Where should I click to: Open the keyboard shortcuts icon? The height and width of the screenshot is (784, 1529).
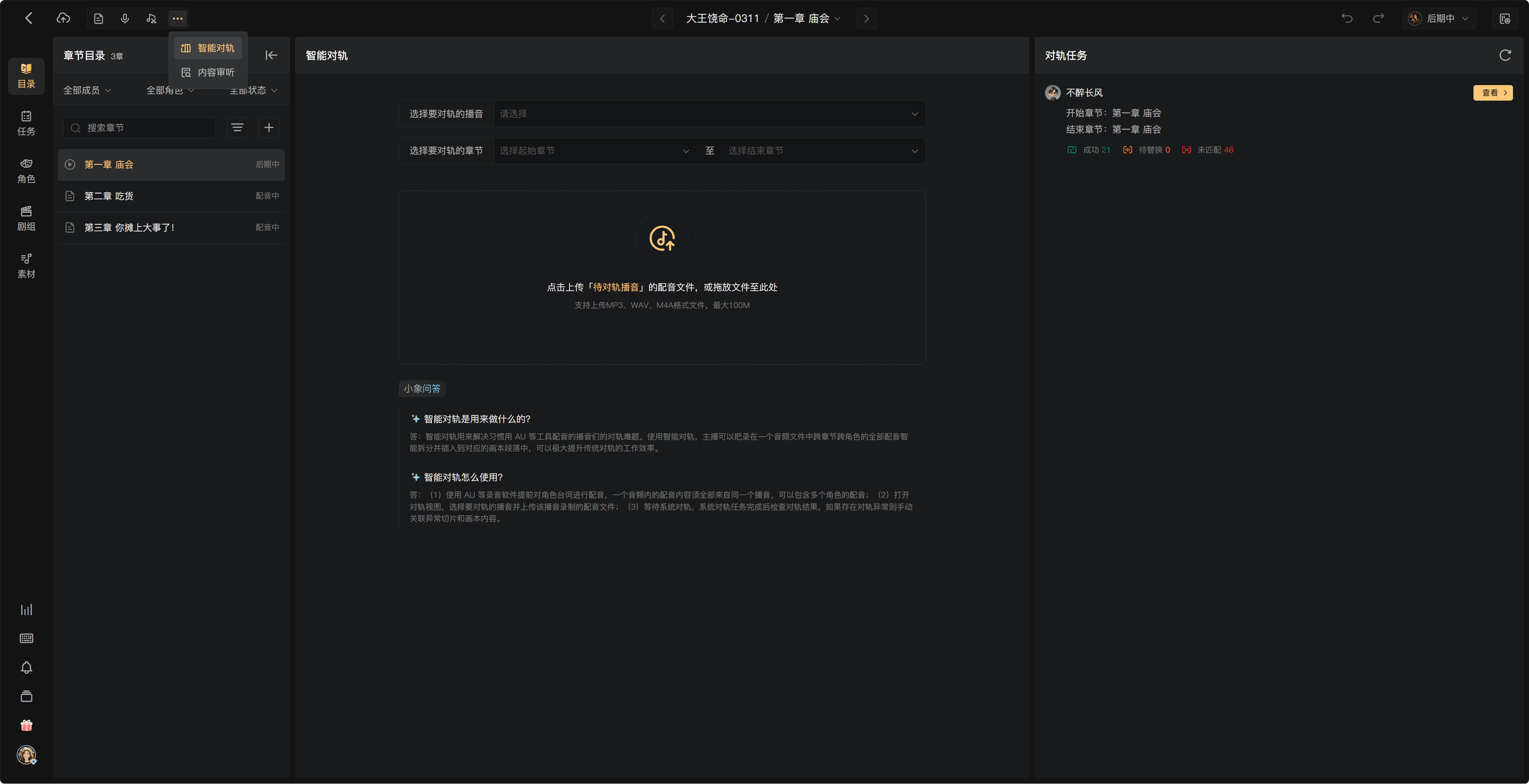tap(26, 639)
